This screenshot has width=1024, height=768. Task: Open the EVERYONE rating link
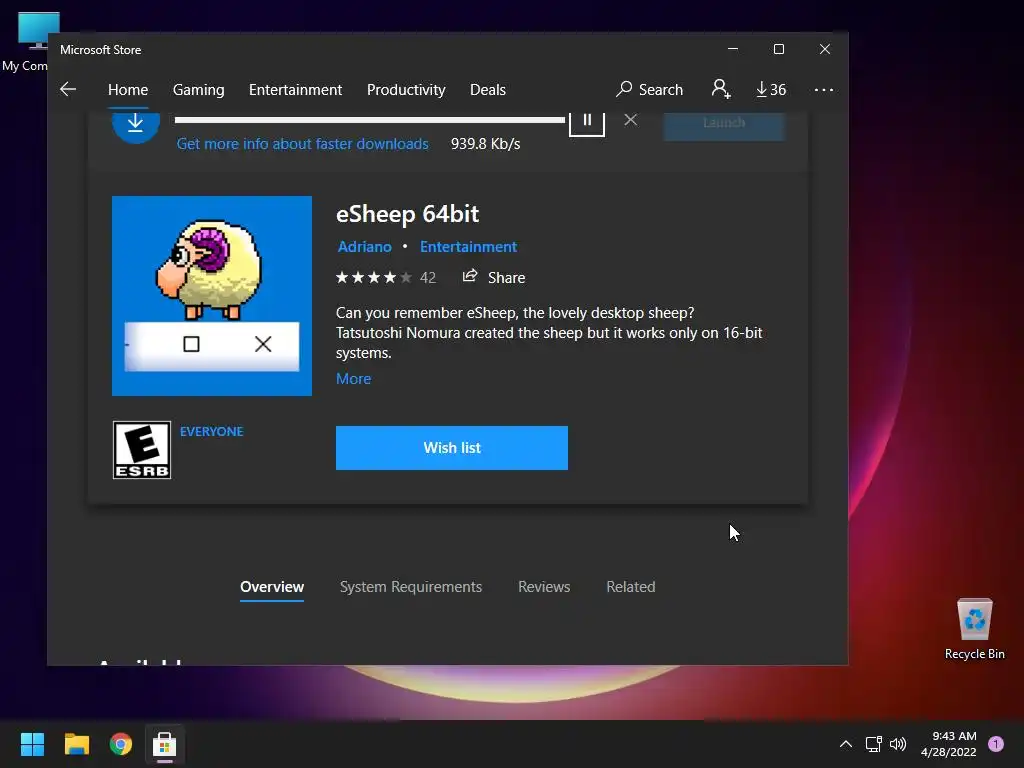coord(212,432)
